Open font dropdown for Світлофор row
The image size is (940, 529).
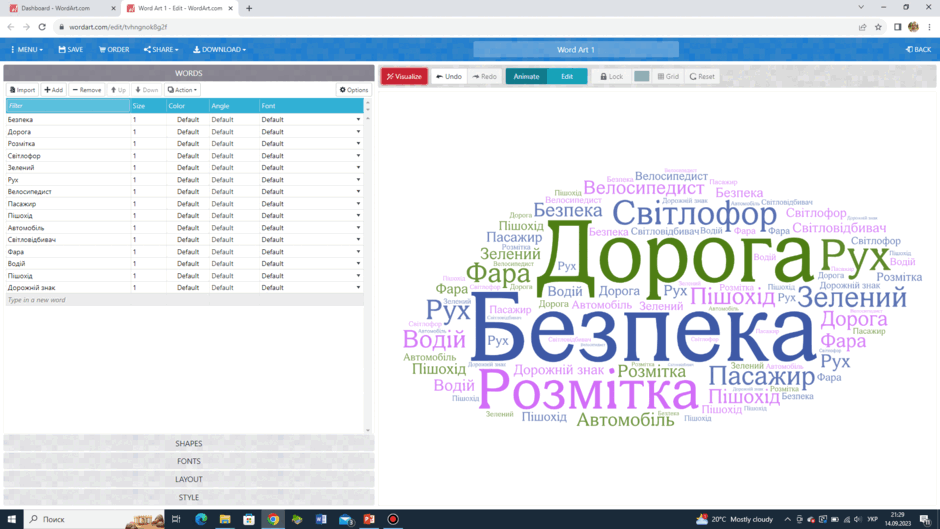click(x=358, y=155)
